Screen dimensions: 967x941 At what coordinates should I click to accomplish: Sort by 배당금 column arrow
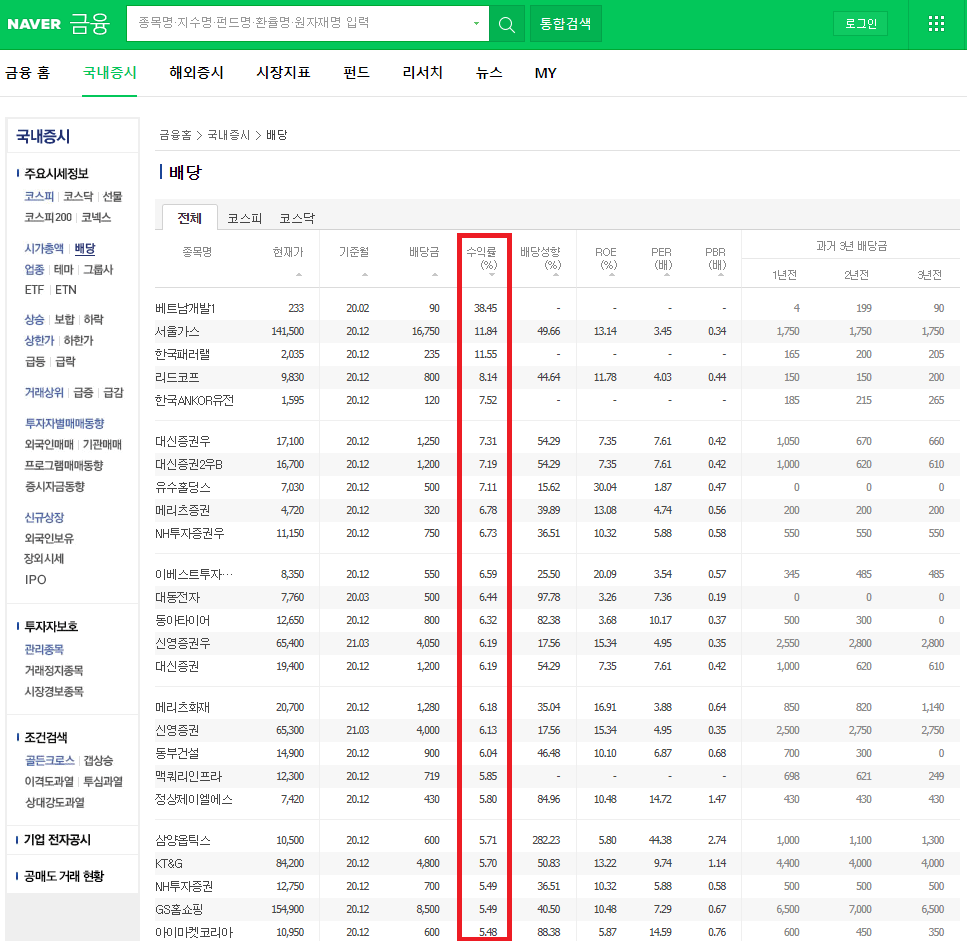point(435,274)
